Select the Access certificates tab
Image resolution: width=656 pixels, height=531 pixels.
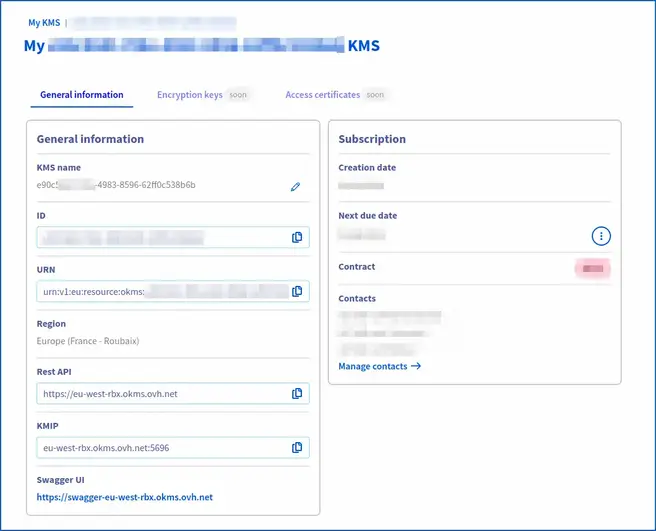pyautogui.click(x=322, y=95)
